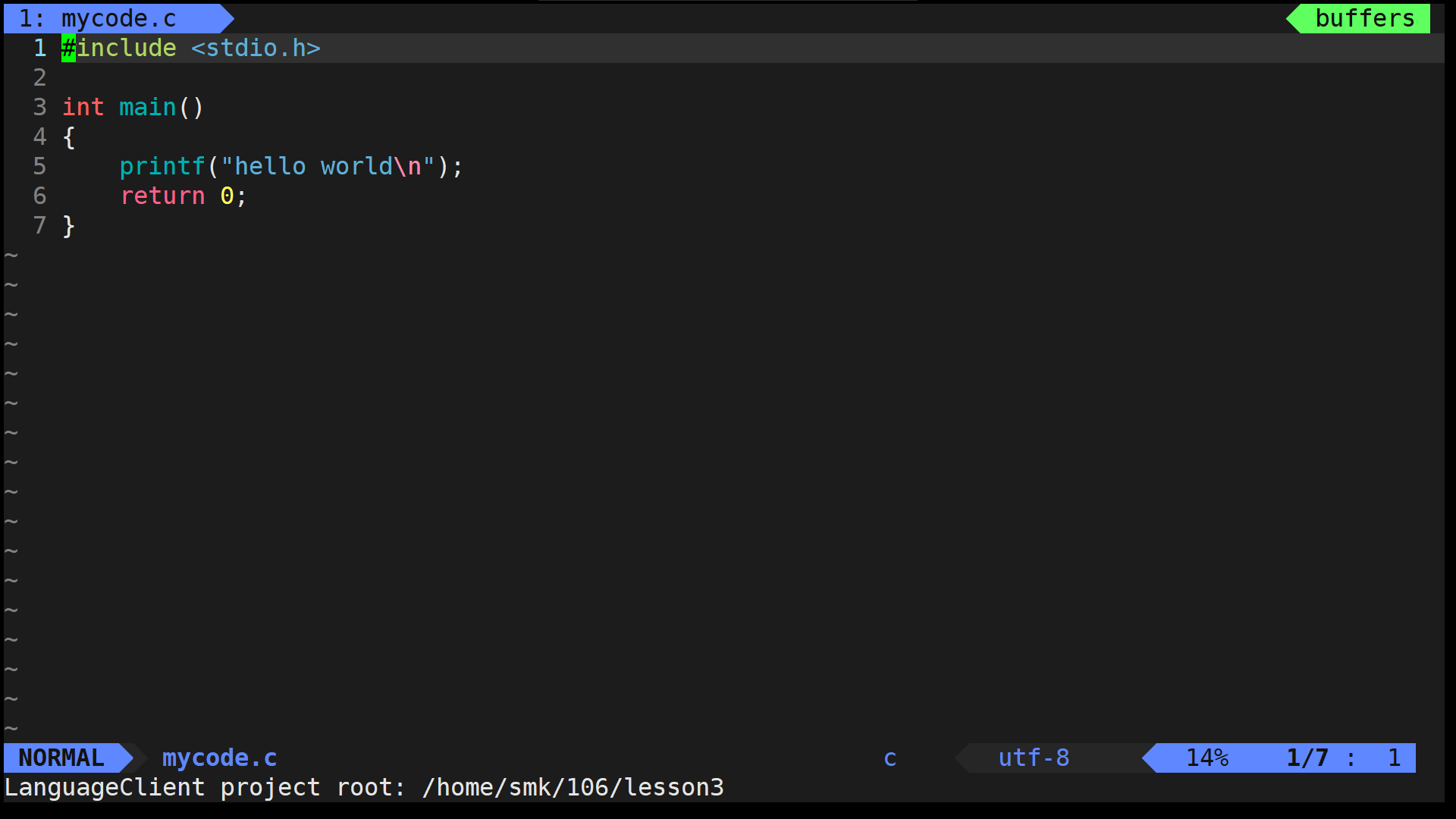Click the 14% file position indicator

[1207, 758]
